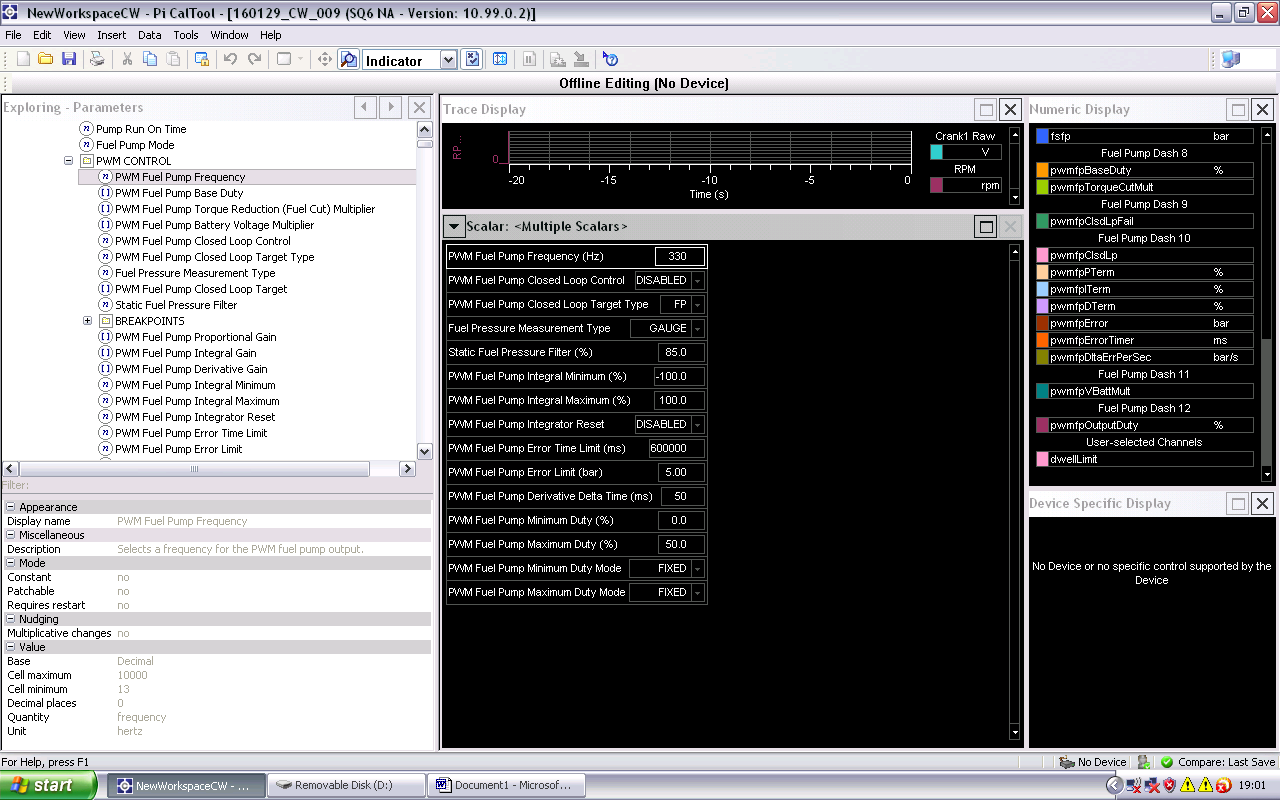This screenshot has height=800, width=1280.
Task: Switch to Removable Disk (D:) taskbar window
Action: coord(346,785)
